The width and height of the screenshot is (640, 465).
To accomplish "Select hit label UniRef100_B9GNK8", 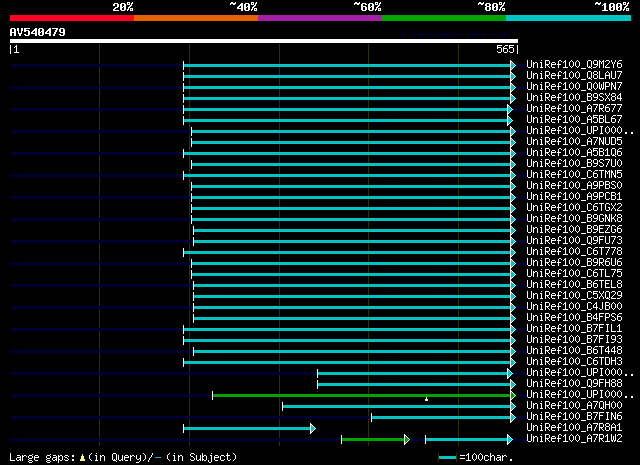I will pos(574,218).
